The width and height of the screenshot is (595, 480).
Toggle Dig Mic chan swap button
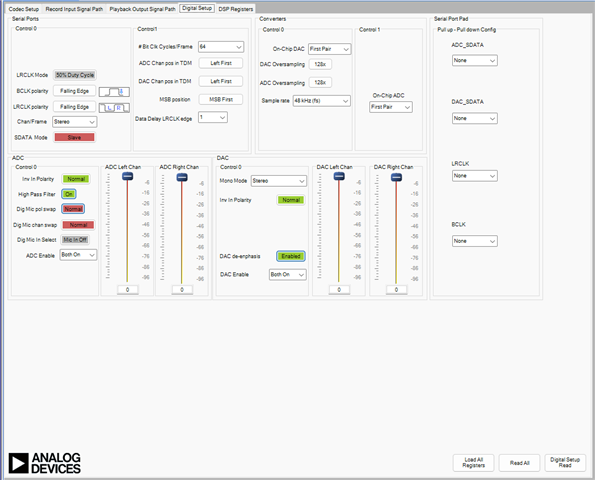78,225
